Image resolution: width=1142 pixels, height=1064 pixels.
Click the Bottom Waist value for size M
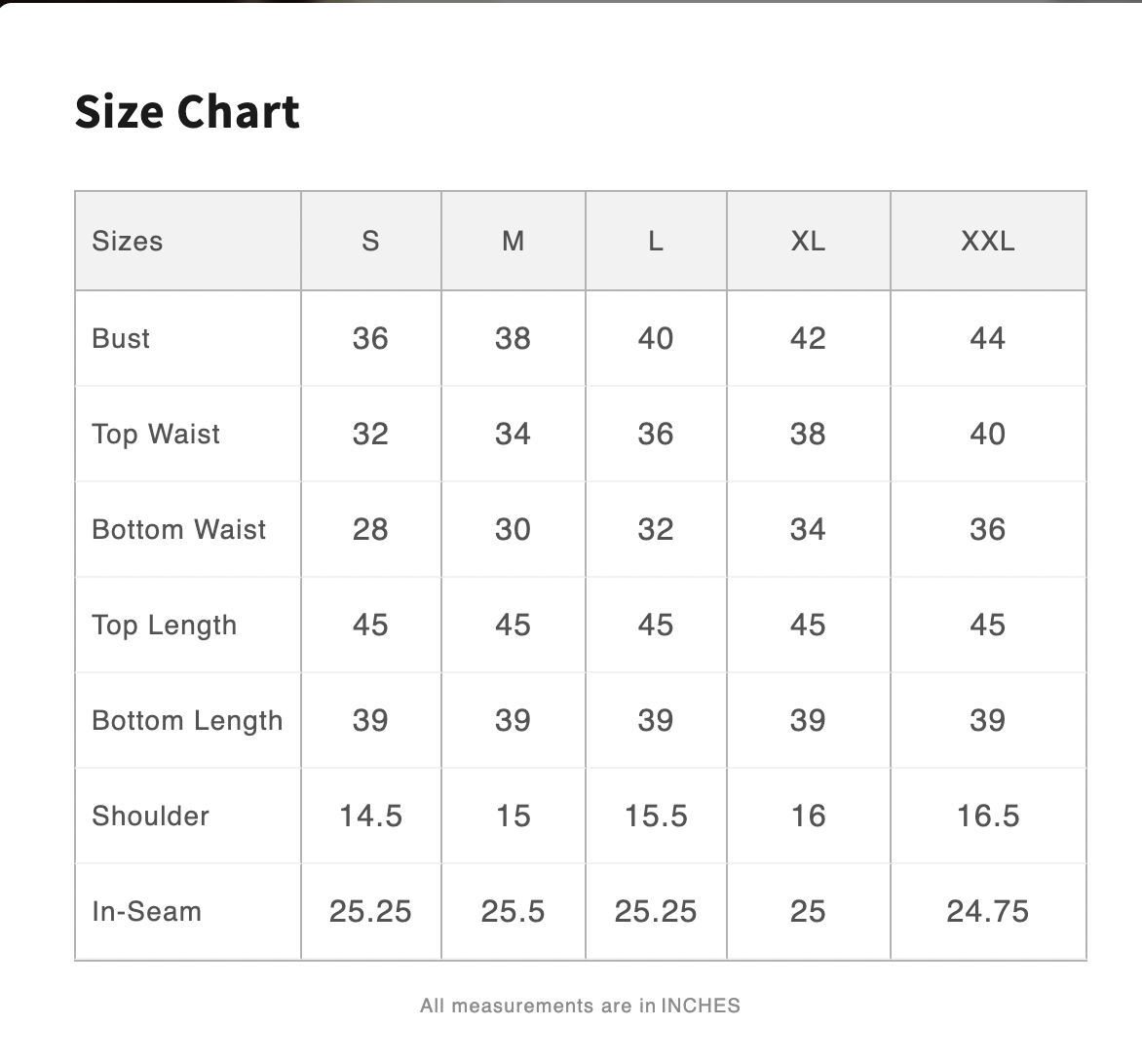(x=514, y=529)
